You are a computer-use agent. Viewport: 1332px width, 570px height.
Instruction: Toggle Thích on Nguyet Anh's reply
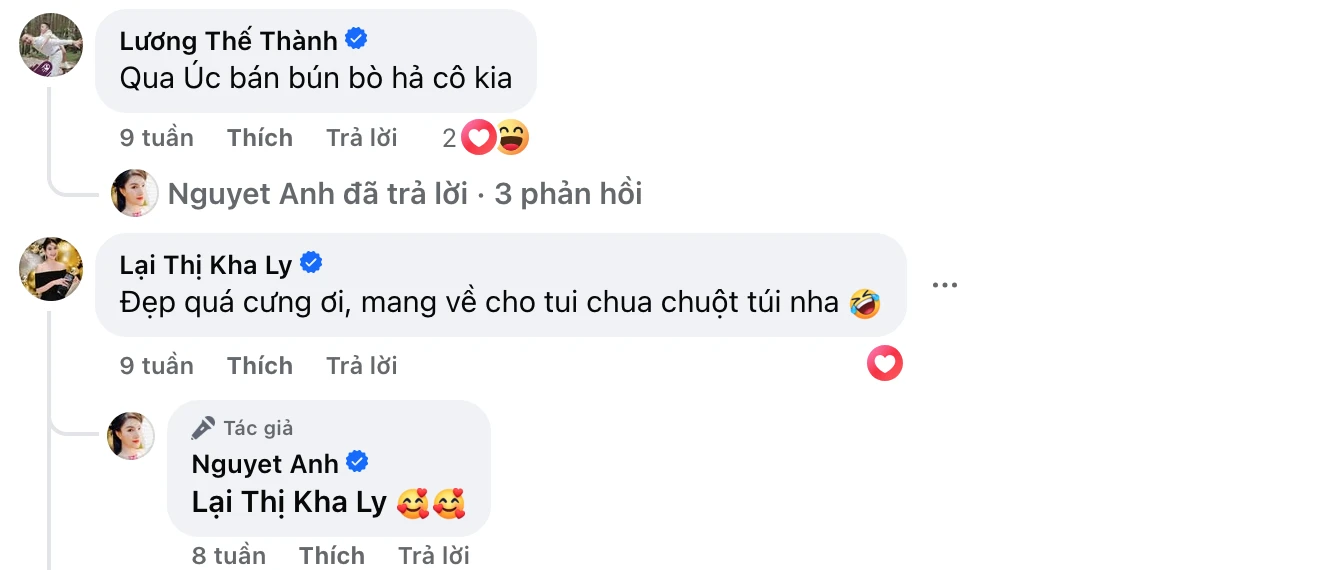click(332, 555)
